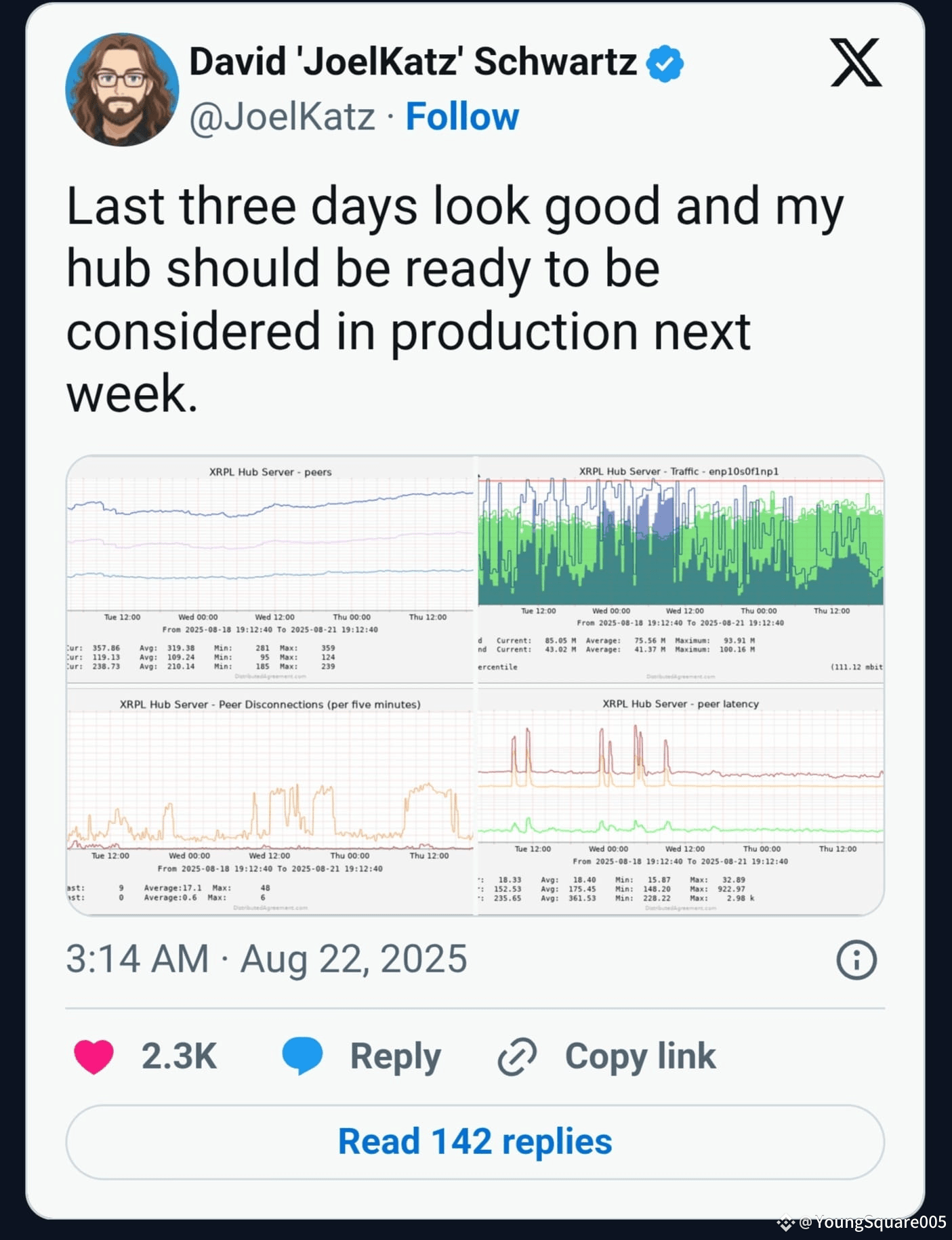Click the blue verified badge
Viewport: 952px width, 1240px height.
pyautogui.click(x=665, y=64)
